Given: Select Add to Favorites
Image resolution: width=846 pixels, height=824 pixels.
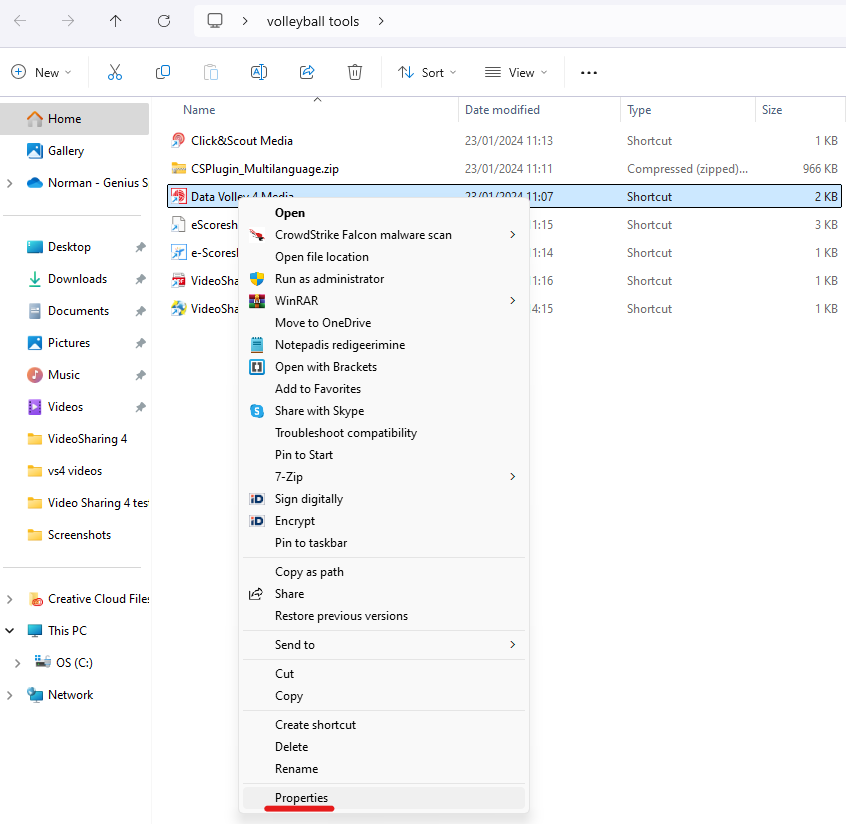Looking at the screenshot, I should [x=384, y=389].
